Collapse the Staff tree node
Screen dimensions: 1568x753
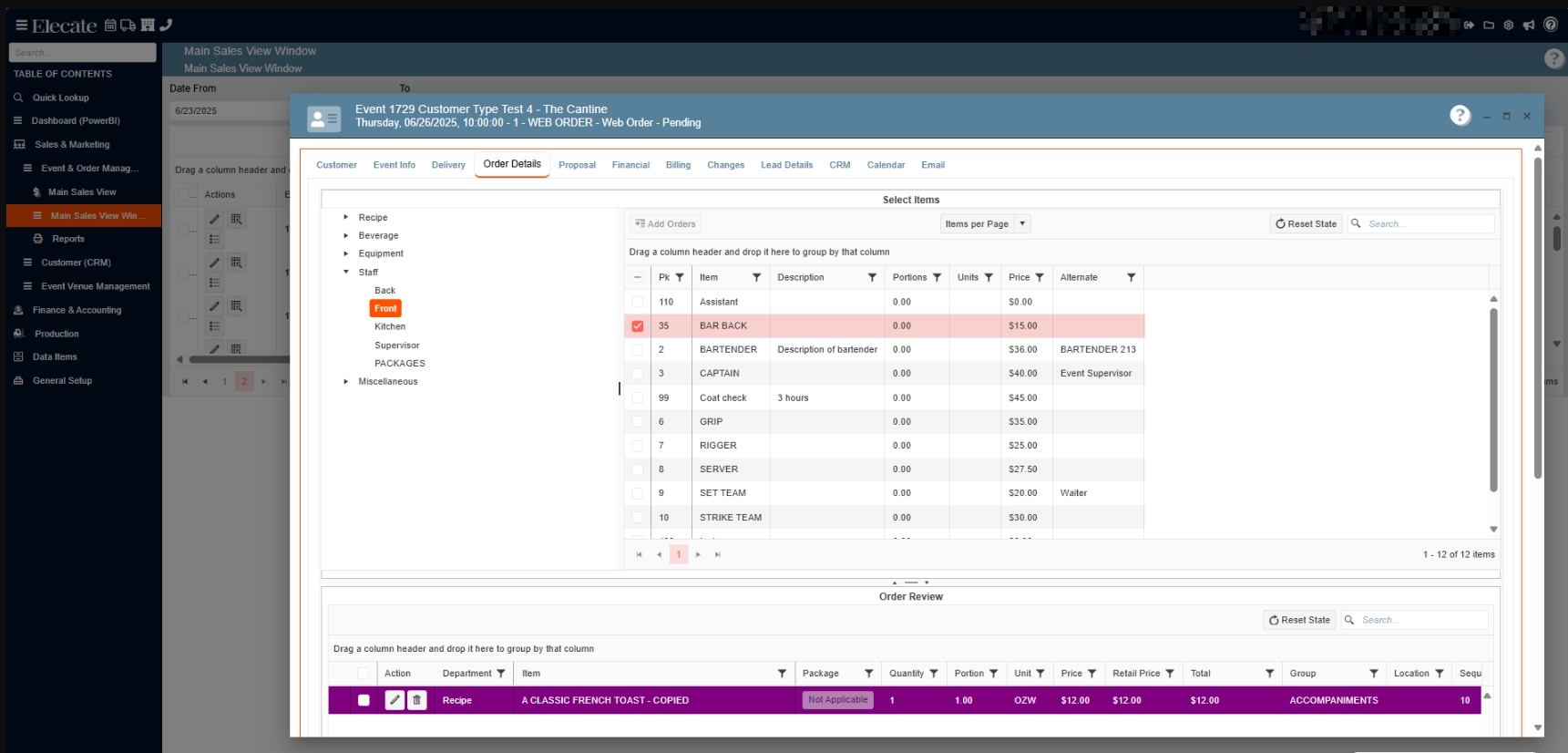[x=346, y=273]
